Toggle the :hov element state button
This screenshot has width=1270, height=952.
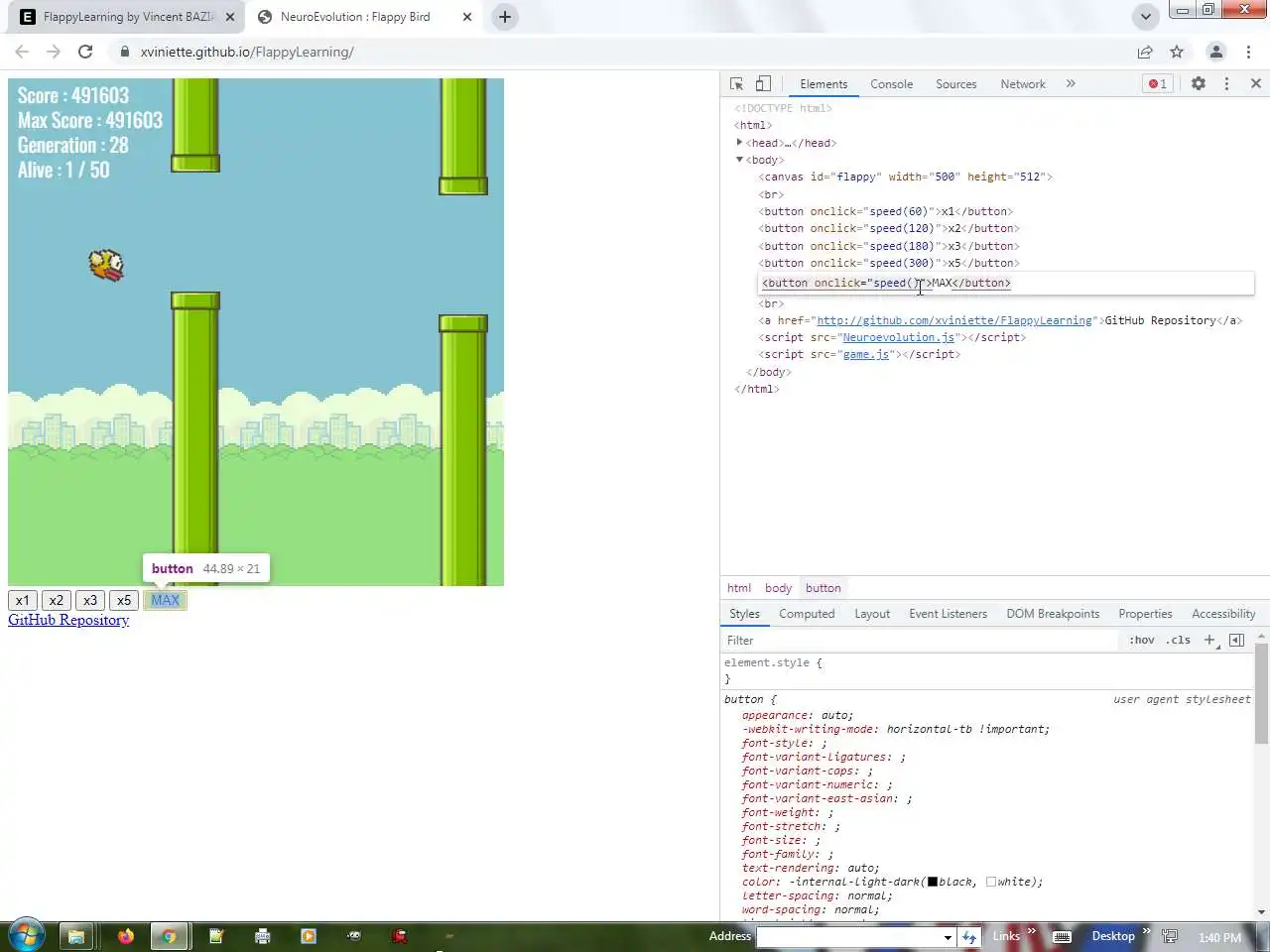[x=1142, y=641]
